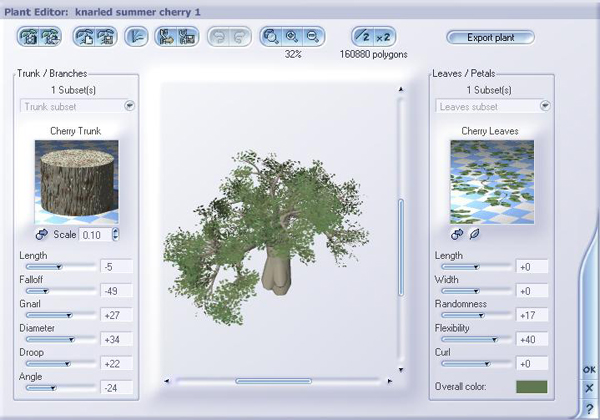Click the Falloff value field -49

pyautogui.click(x=117, y=291)
